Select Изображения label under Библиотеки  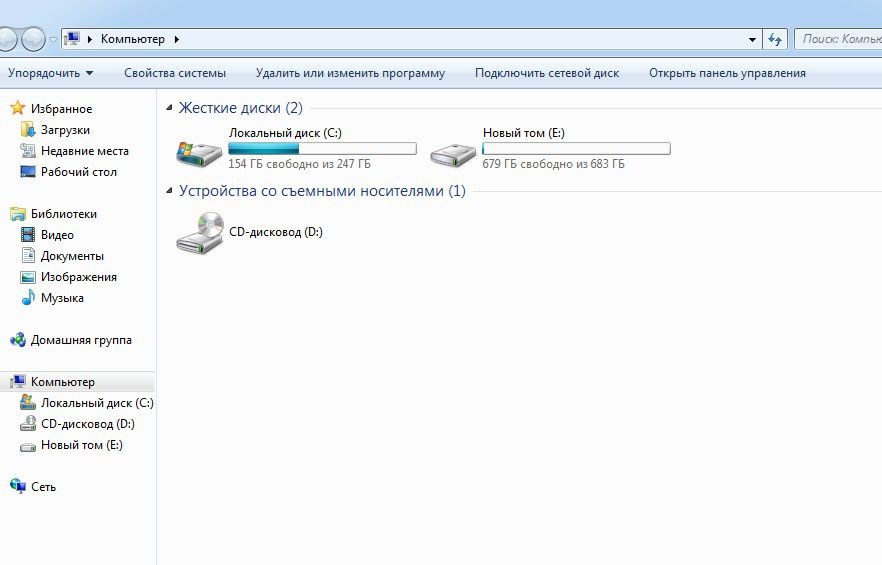tap(79, 277)
